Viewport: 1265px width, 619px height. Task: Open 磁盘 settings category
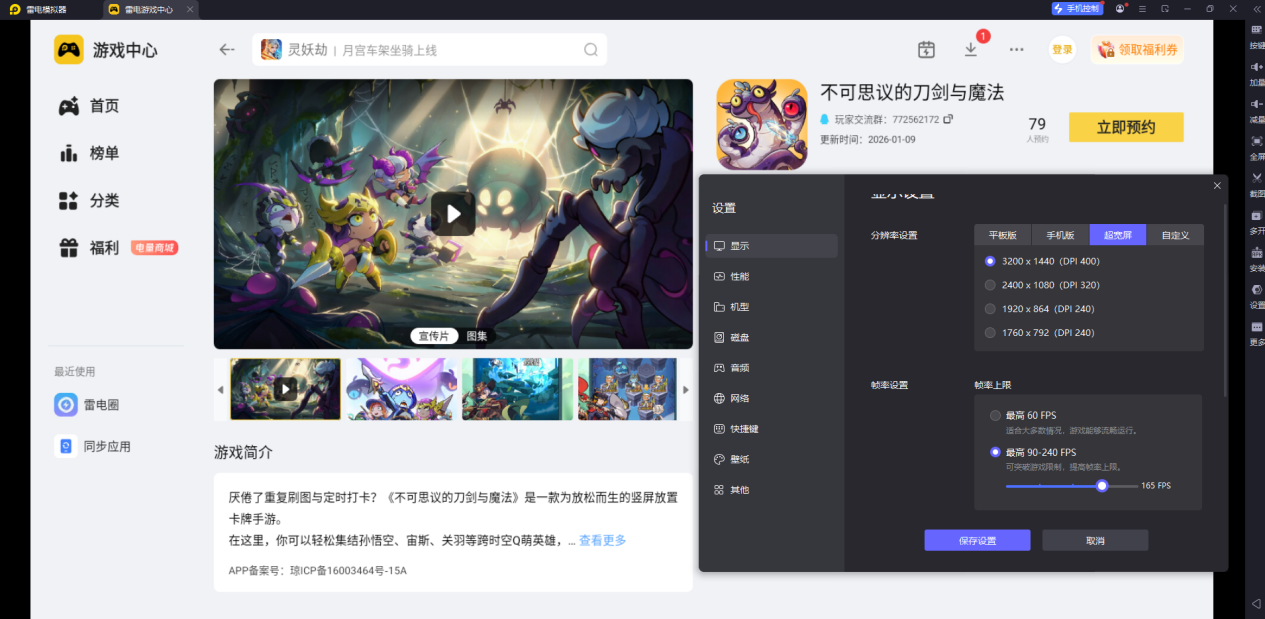[772, 337]
